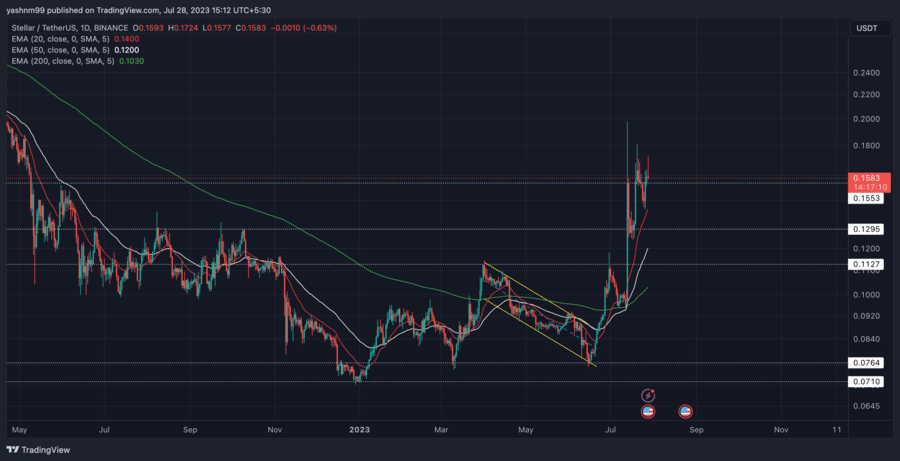The width and height of the screenshot is (900, 461).
Task: Click the 0.1000 price axis label
Action: coord(867,295)
